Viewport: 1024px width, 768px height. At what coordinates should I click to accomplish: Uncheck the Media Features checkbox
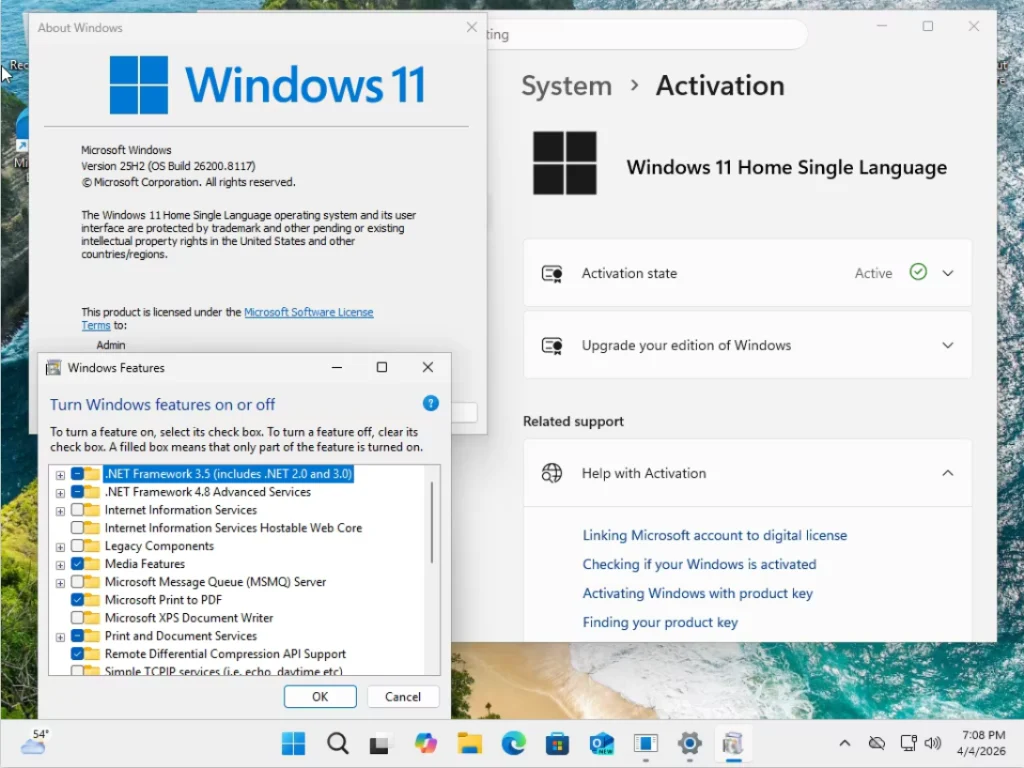click(78, 564)
